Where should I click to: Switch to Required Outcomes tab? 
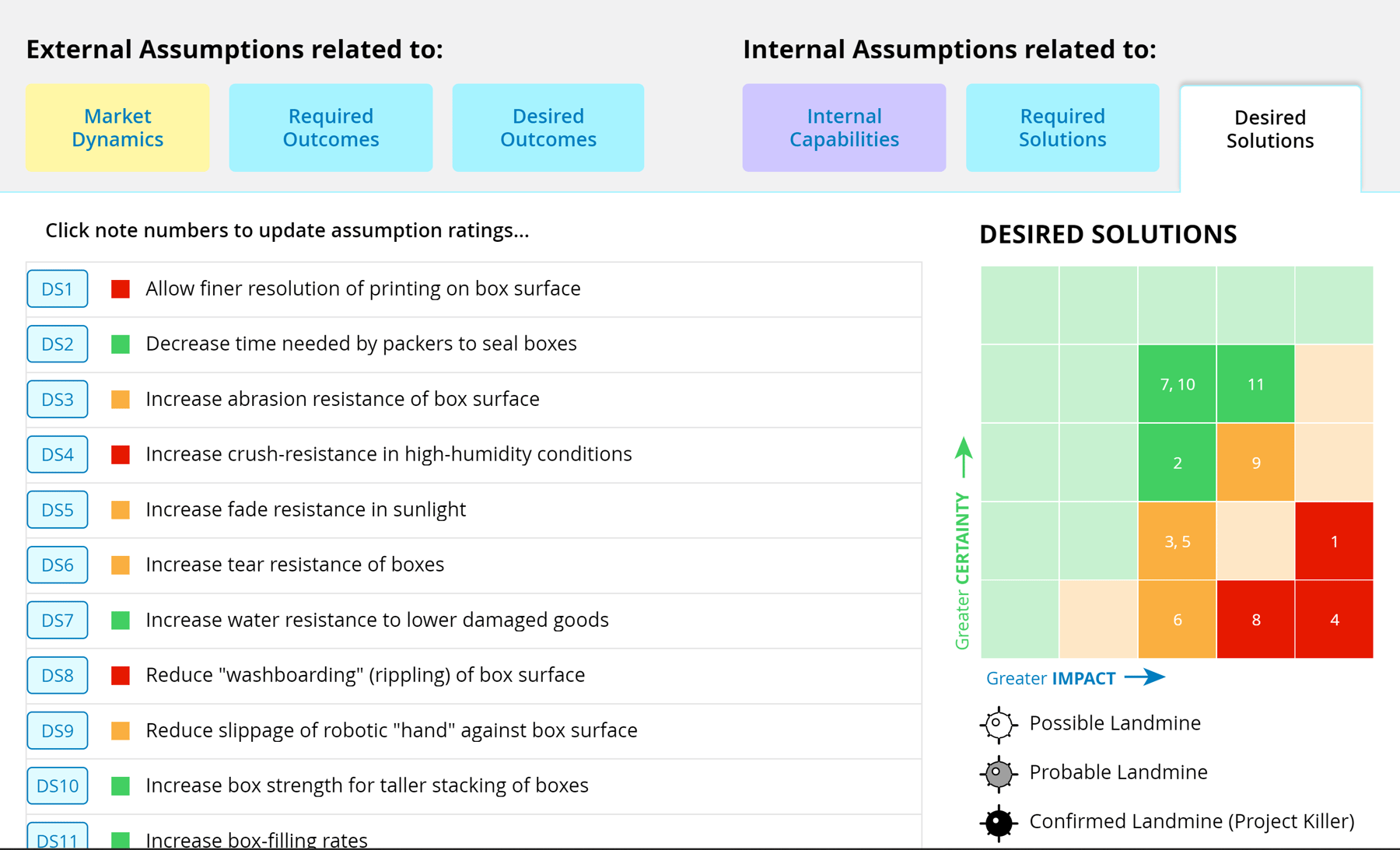click(x=331, y=128)
